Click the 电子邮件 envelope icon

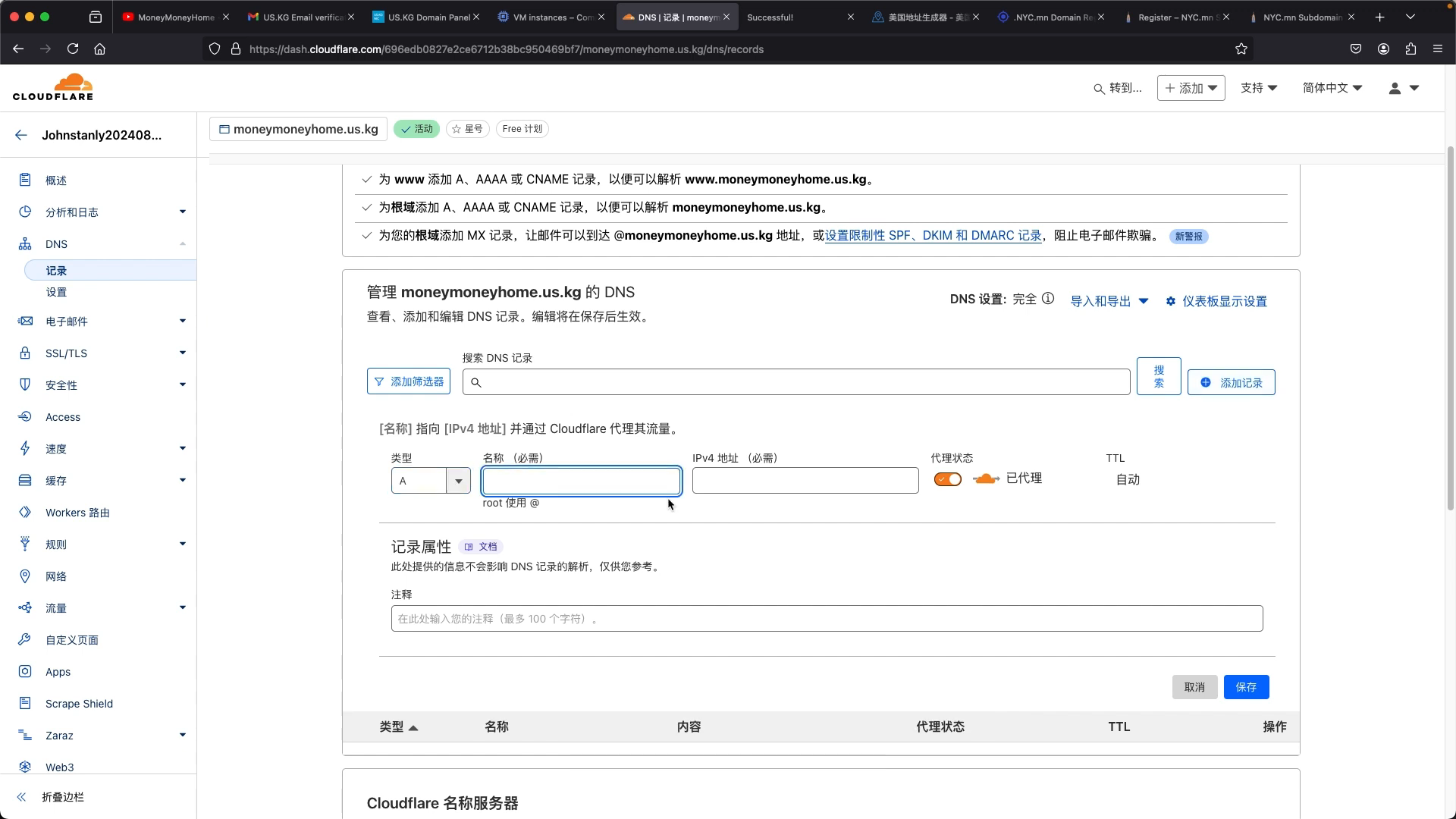click(x=25, y=321)
